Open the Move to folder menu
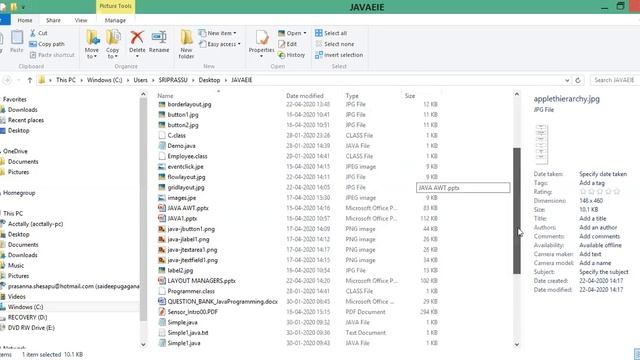The height and width of the screenshot is (360, 640). (92, 44)
